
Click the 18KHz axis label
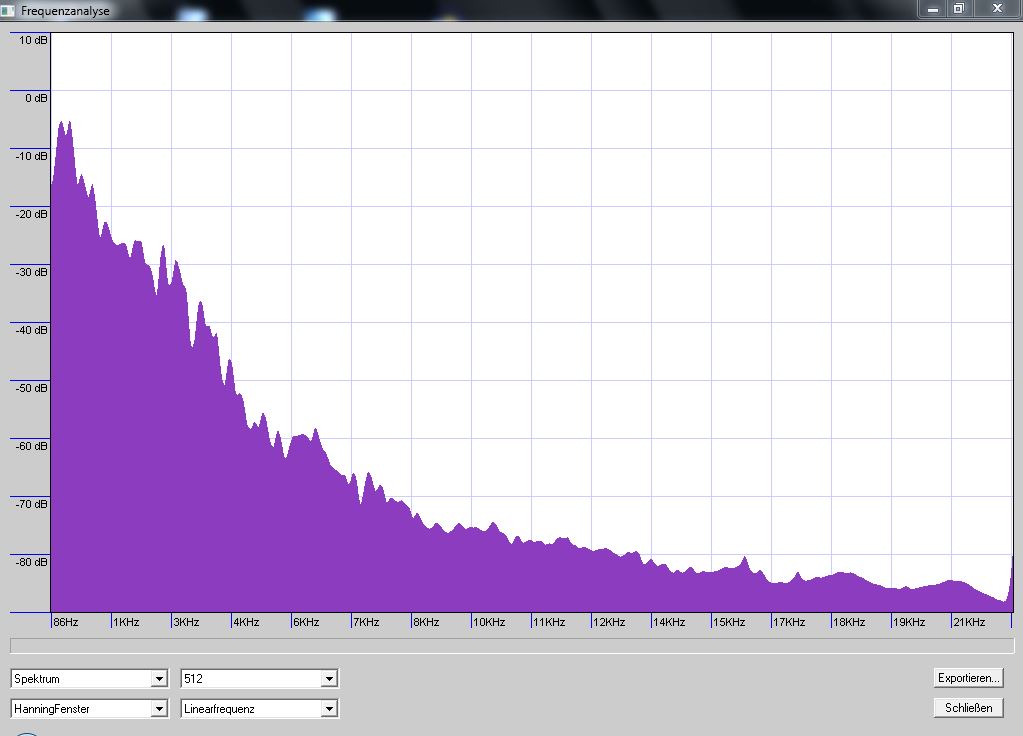[849, 622]
